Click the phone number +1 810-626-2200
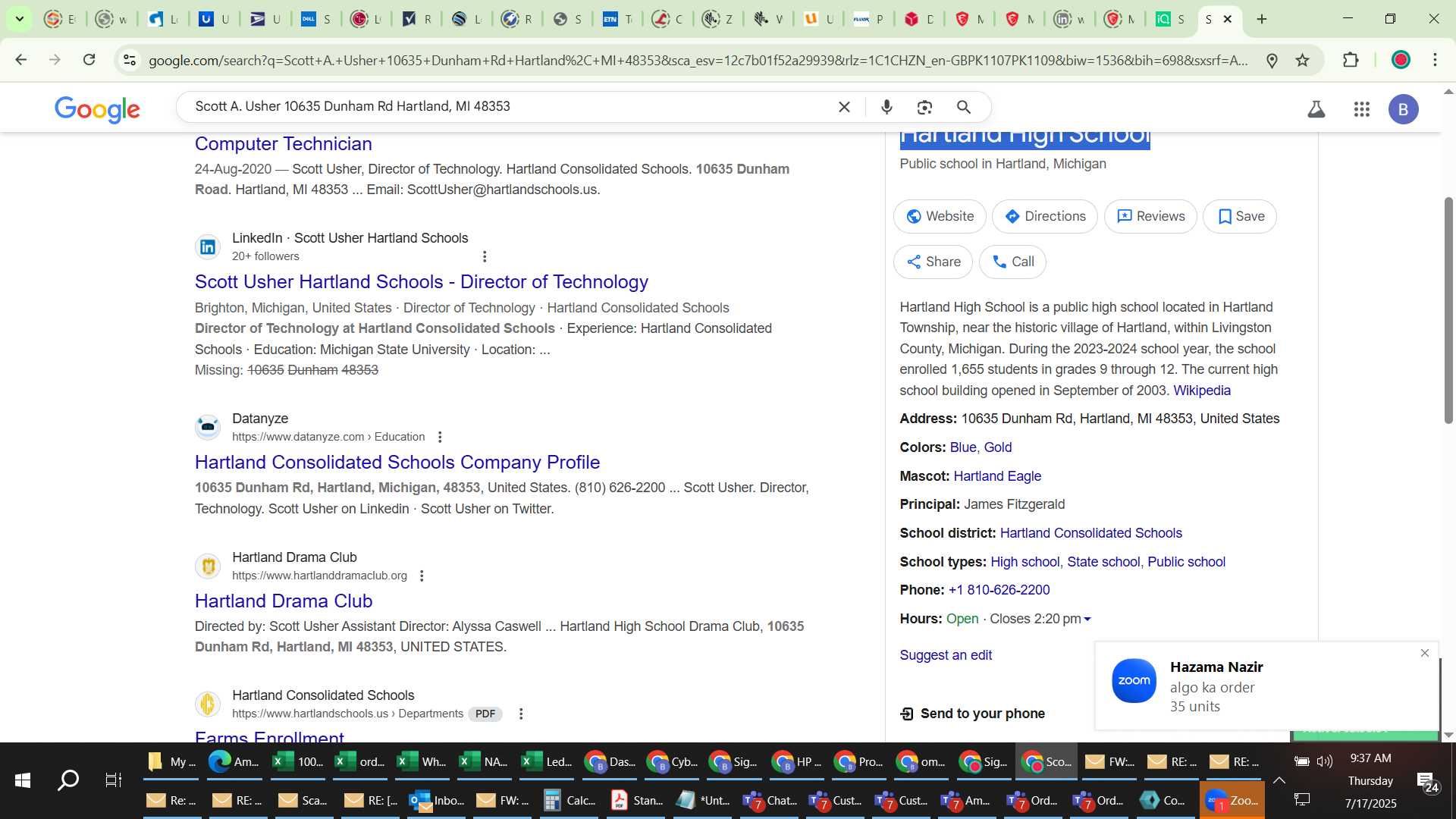1456x819 pixels. coord(999,590)
